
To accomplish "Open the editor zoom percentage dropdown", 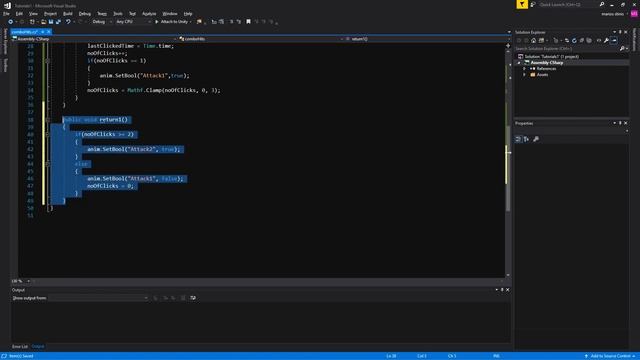I will [21, 281].
